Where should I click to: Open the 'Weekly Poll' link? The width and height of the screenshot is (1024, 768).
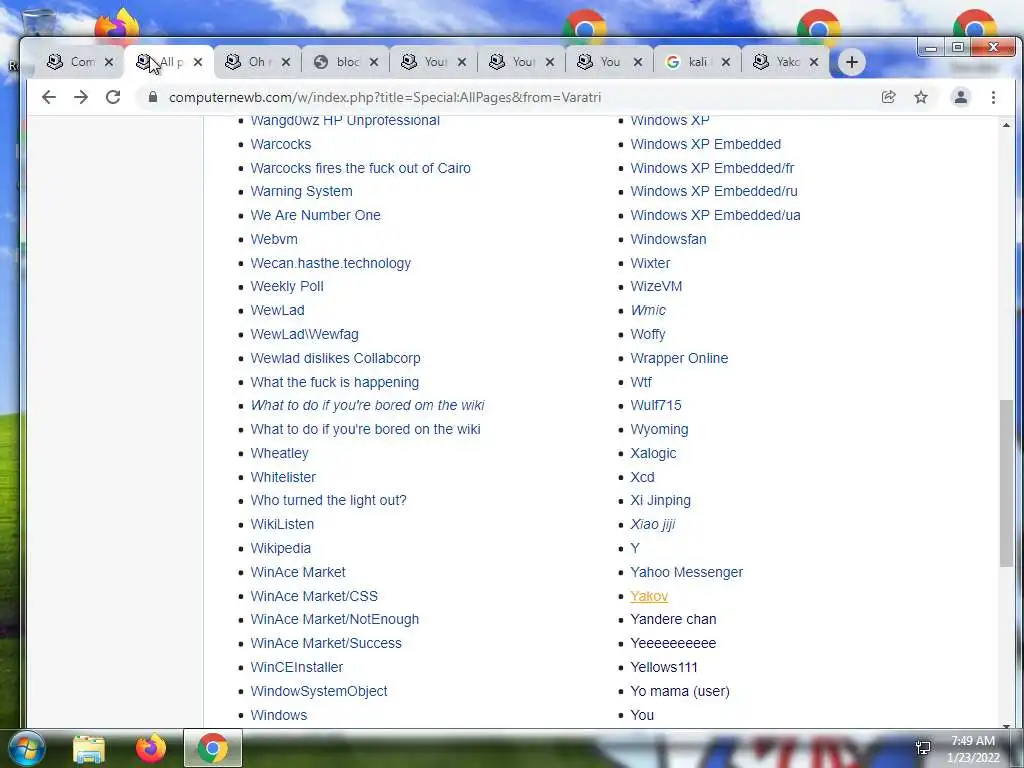(x=287, y=287)
